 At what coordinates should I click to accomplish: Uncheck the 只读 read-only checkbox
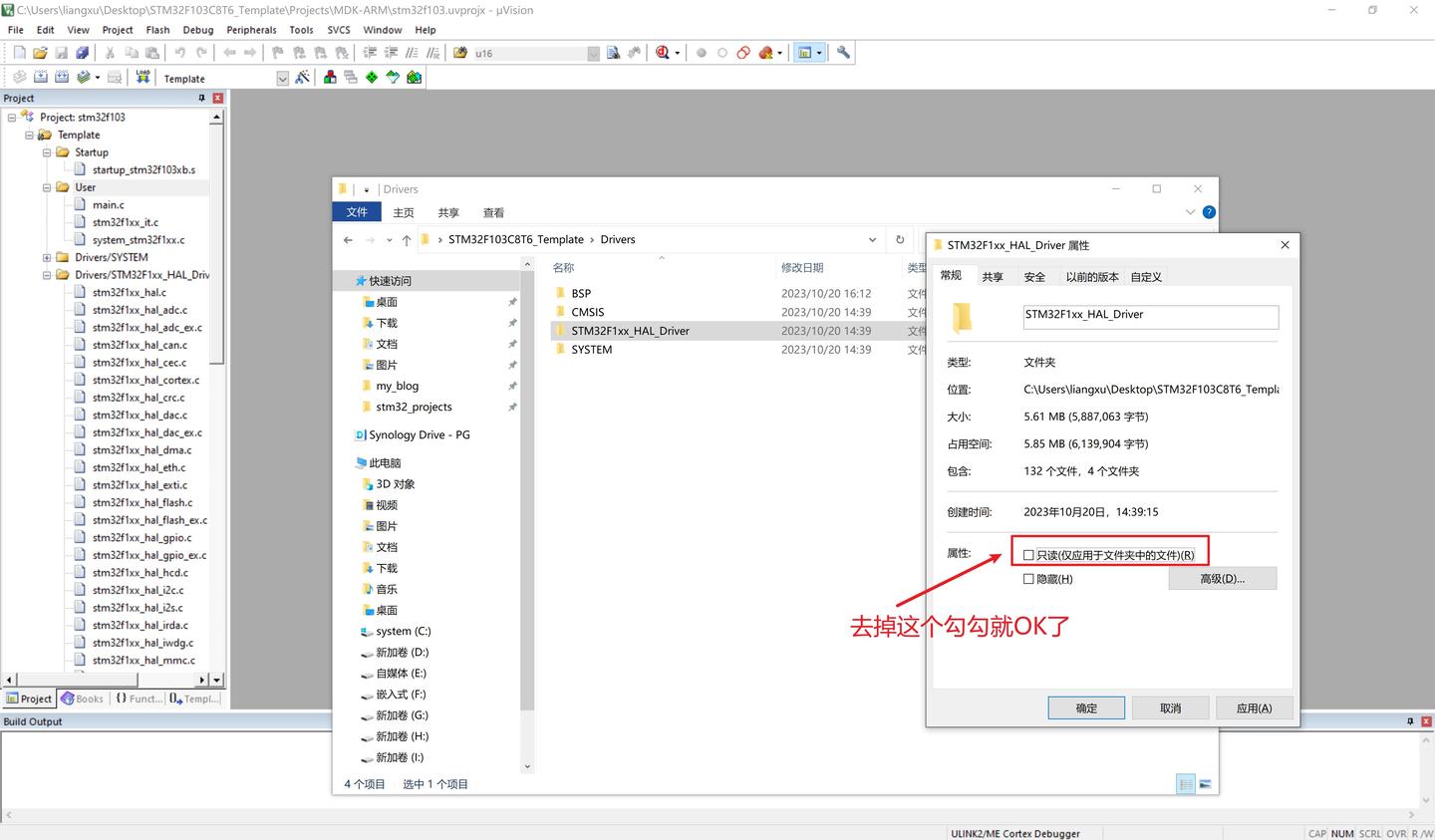(x=1028, y=554)
